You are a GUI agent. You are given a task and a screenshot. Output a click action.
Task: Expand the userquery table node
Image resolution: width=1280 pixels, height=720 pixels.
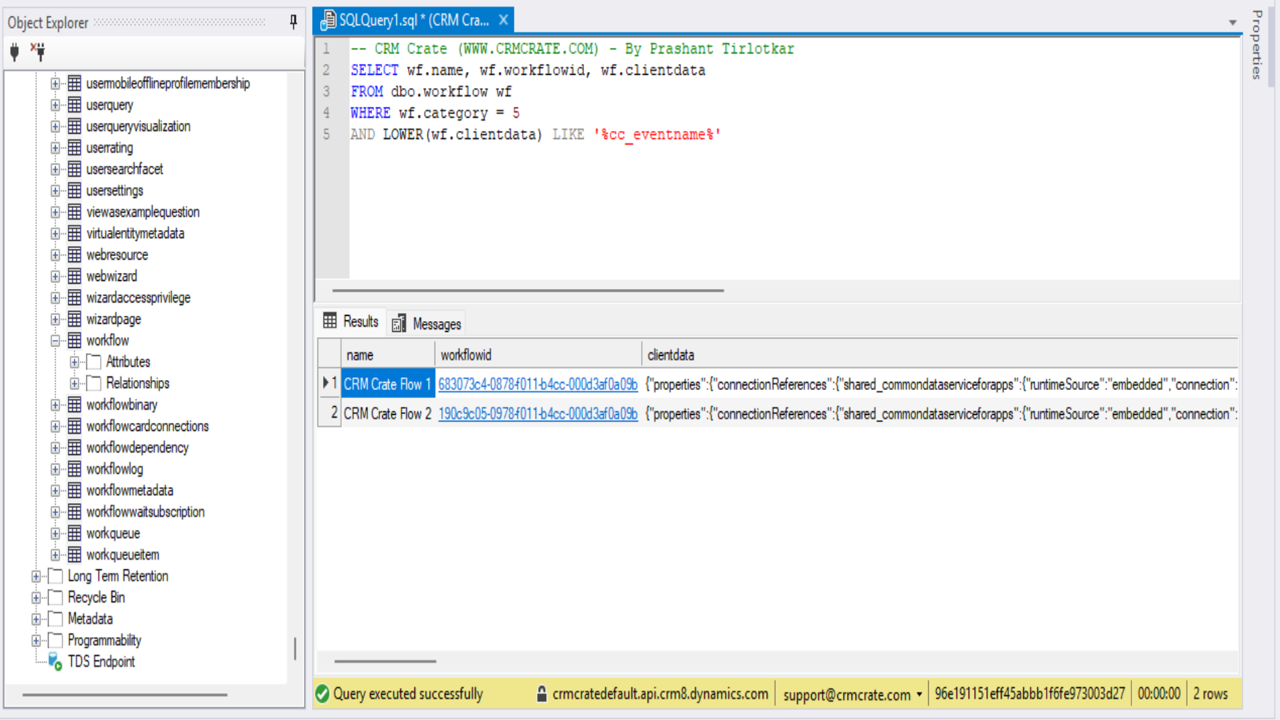tap(56, 105)
